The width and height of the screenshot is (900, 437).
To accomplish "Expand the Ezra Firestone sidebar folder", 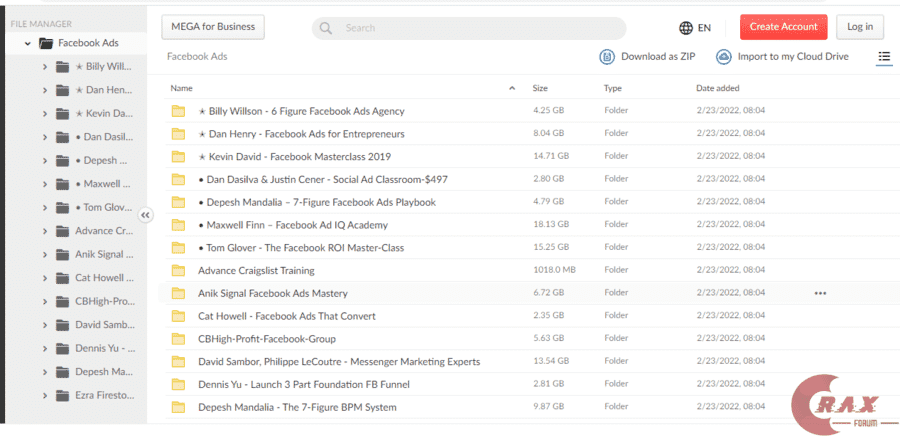I will point(46,396).
